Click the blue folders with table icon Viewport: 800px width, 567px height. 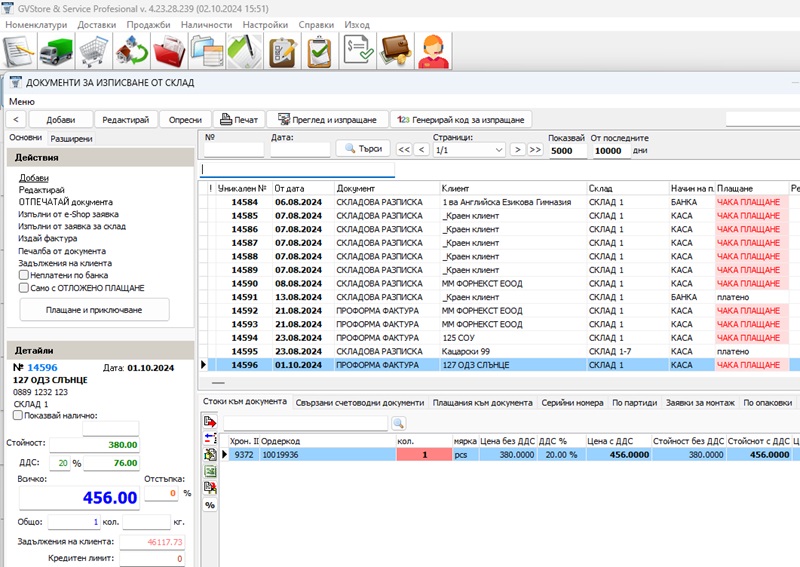[x=207, y=51]
